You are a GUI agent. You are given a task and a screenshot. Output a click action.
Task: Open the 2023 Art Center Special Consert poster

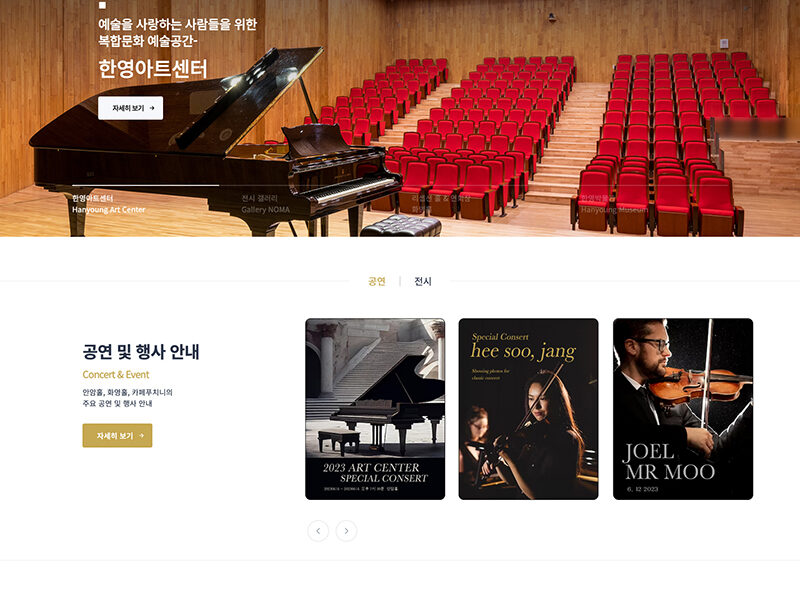(x=375, y=409)
